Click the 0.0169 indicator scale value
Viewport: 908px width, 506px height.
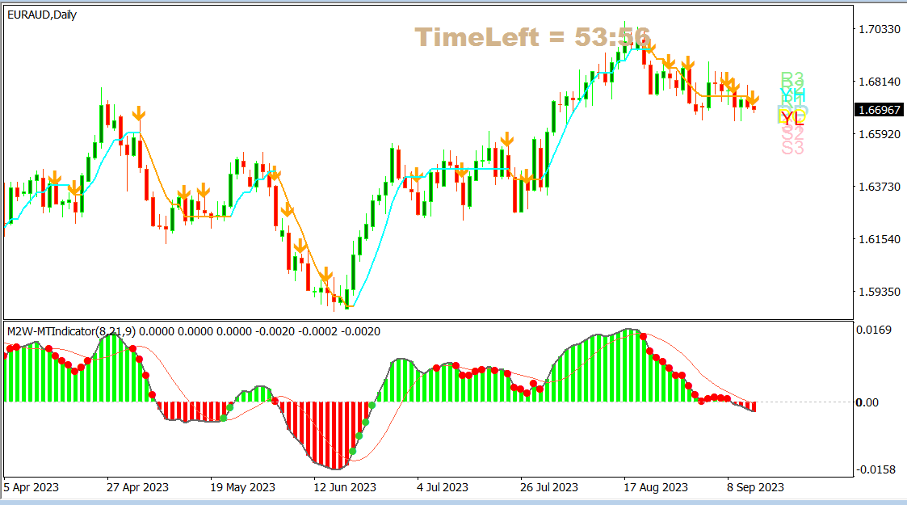coord(878,331)
